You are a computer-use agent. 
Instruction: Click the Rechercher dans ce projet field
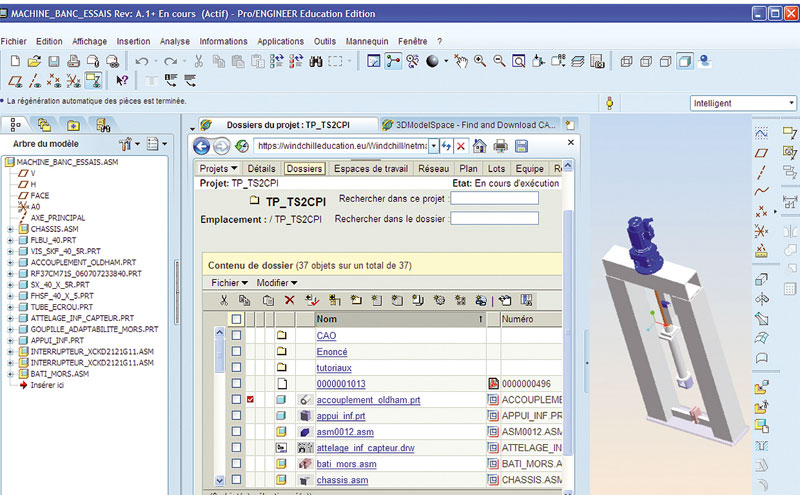494,199
